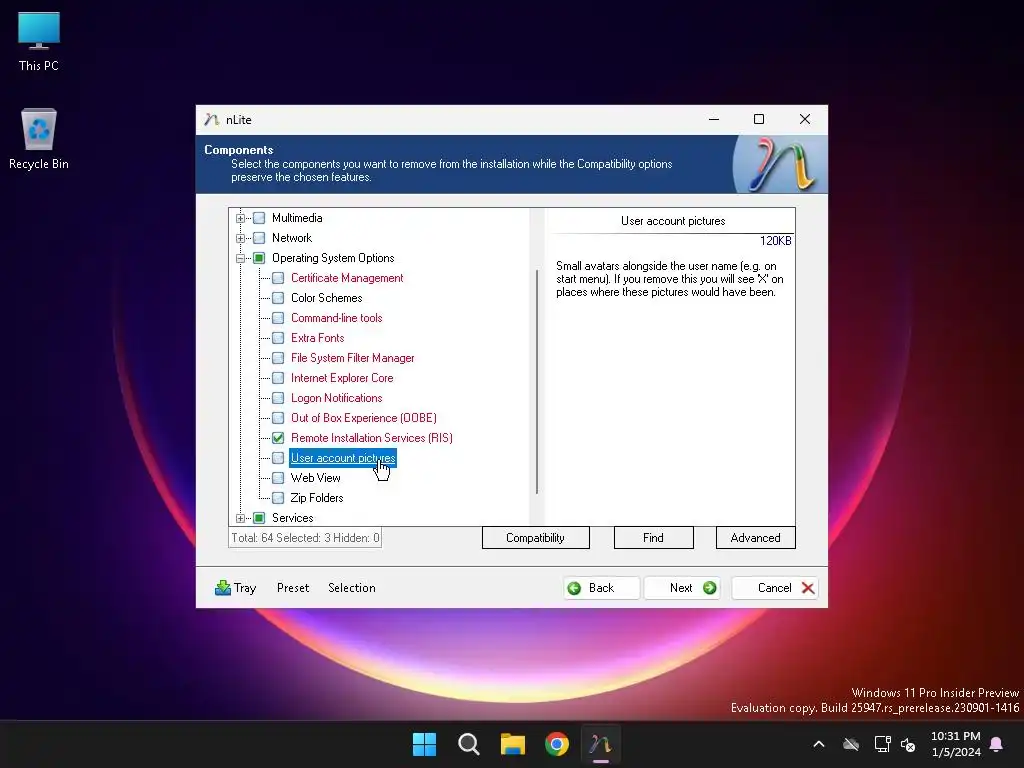Check the Zip Folders checkbox

278,498
